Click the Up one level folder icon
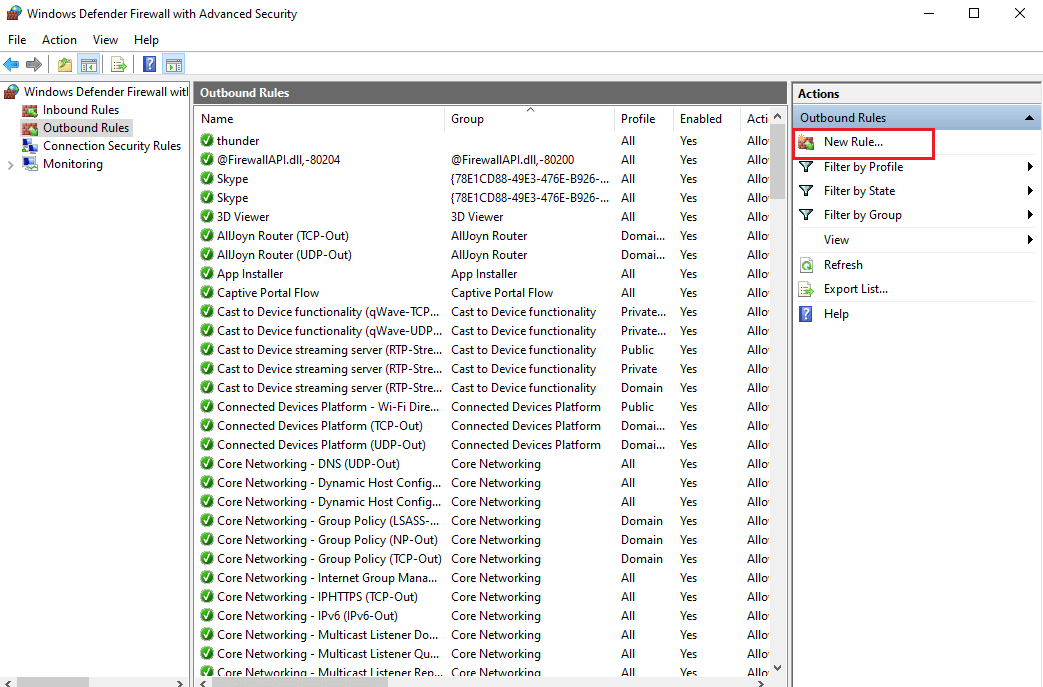The width and height of the screenshot is (1043, 687). tap(65, 65)
